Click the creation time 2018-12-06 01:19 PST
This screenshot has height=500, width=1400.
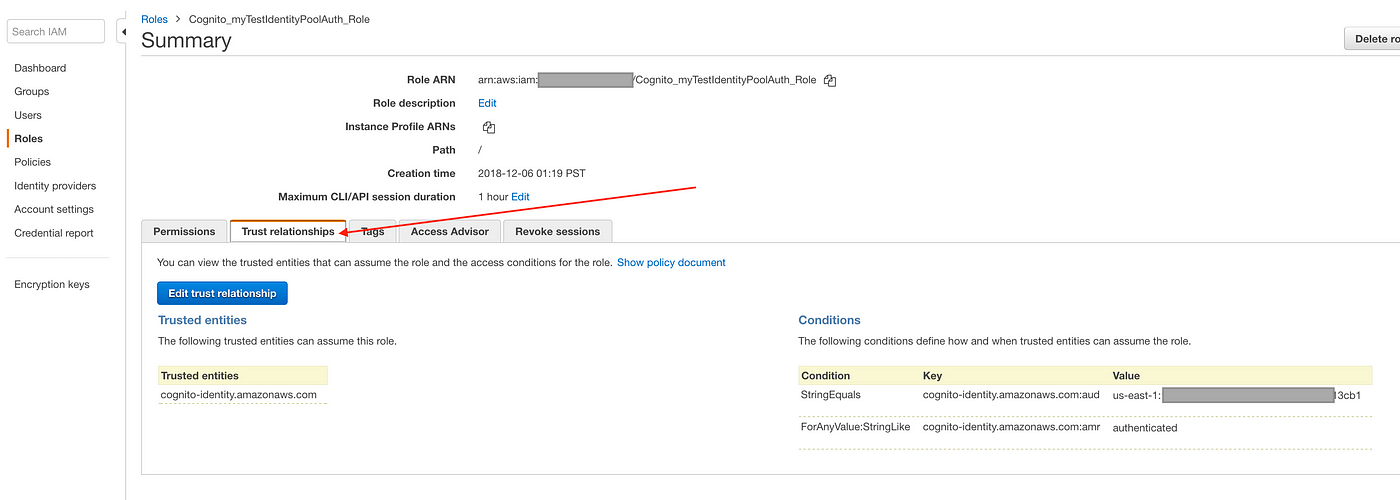pyautogui.click(x=532, y=174)
